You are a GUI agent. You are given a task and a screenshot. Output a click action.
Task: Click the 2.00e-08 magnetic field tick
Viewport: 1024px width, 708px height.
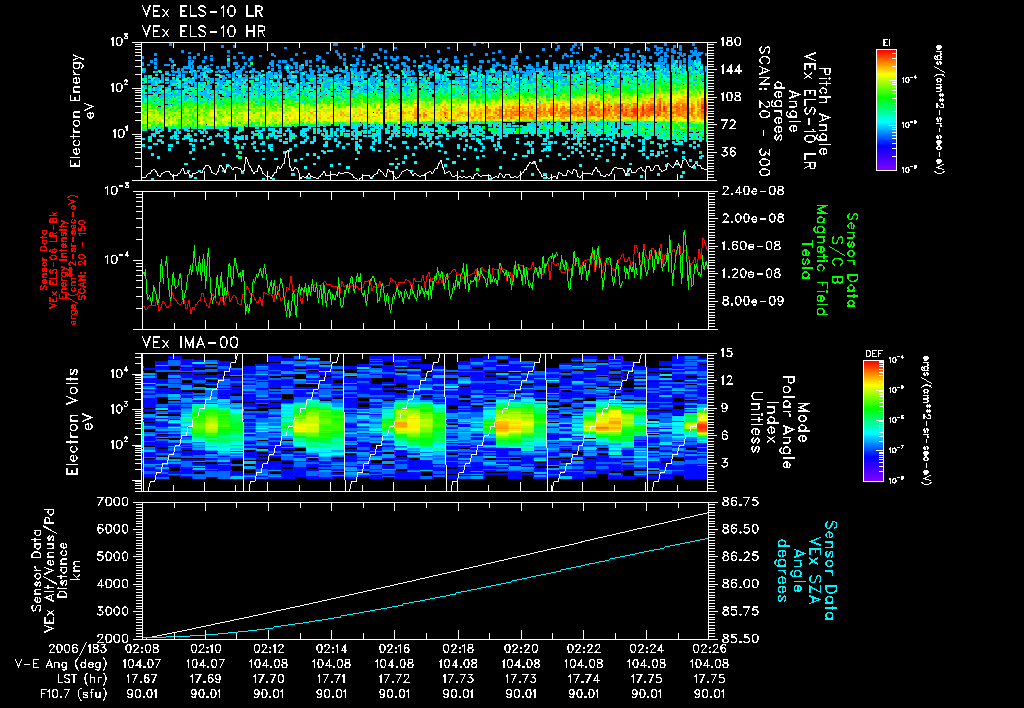click(x=752, y=218)
